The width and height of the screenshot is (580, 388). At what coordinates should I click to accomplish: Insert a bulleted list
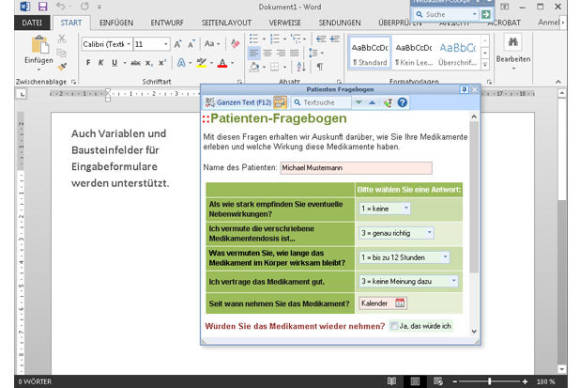pos(254,38)
